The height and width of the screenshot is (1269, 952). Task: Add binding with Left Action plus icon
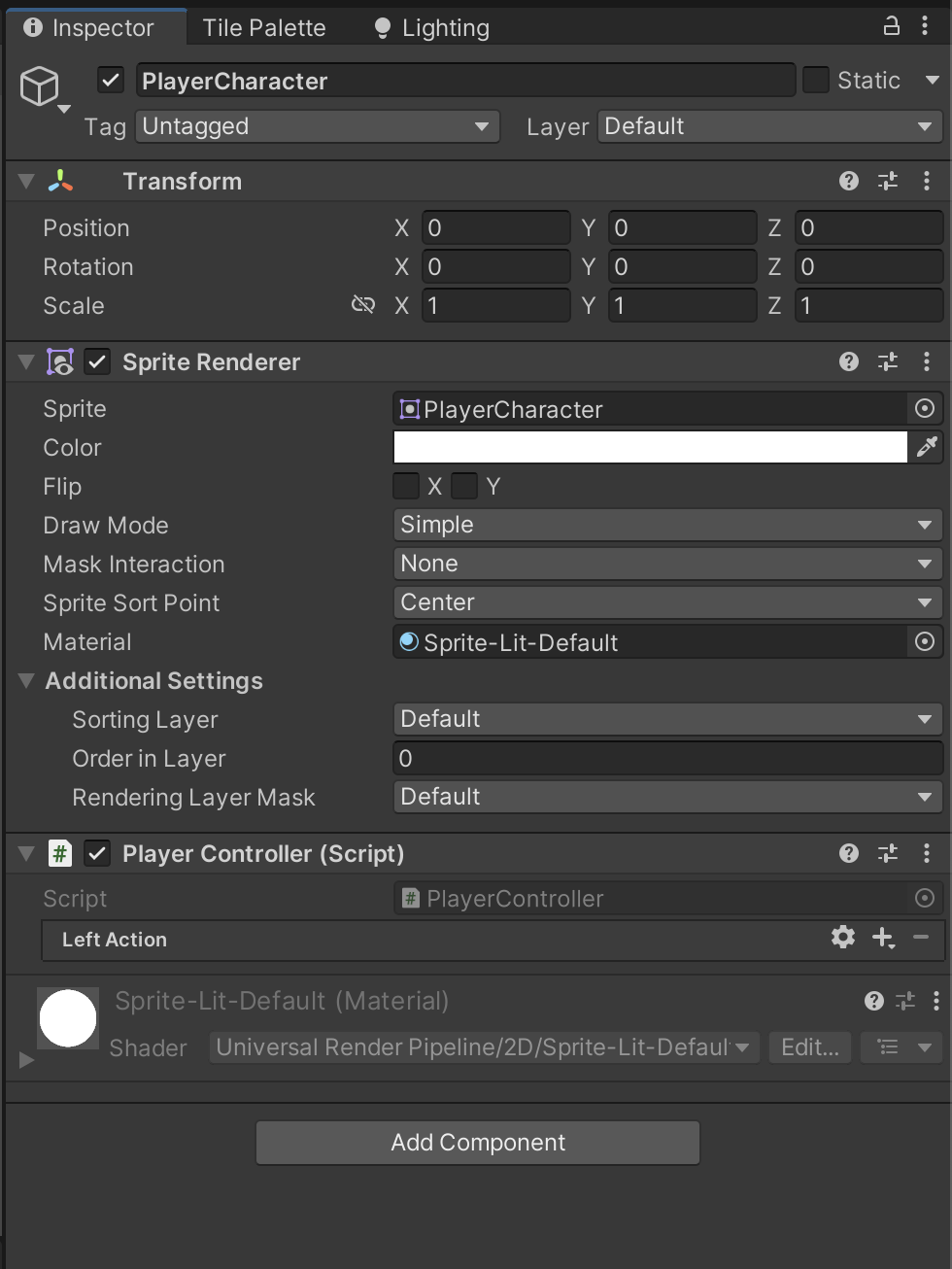882,938
